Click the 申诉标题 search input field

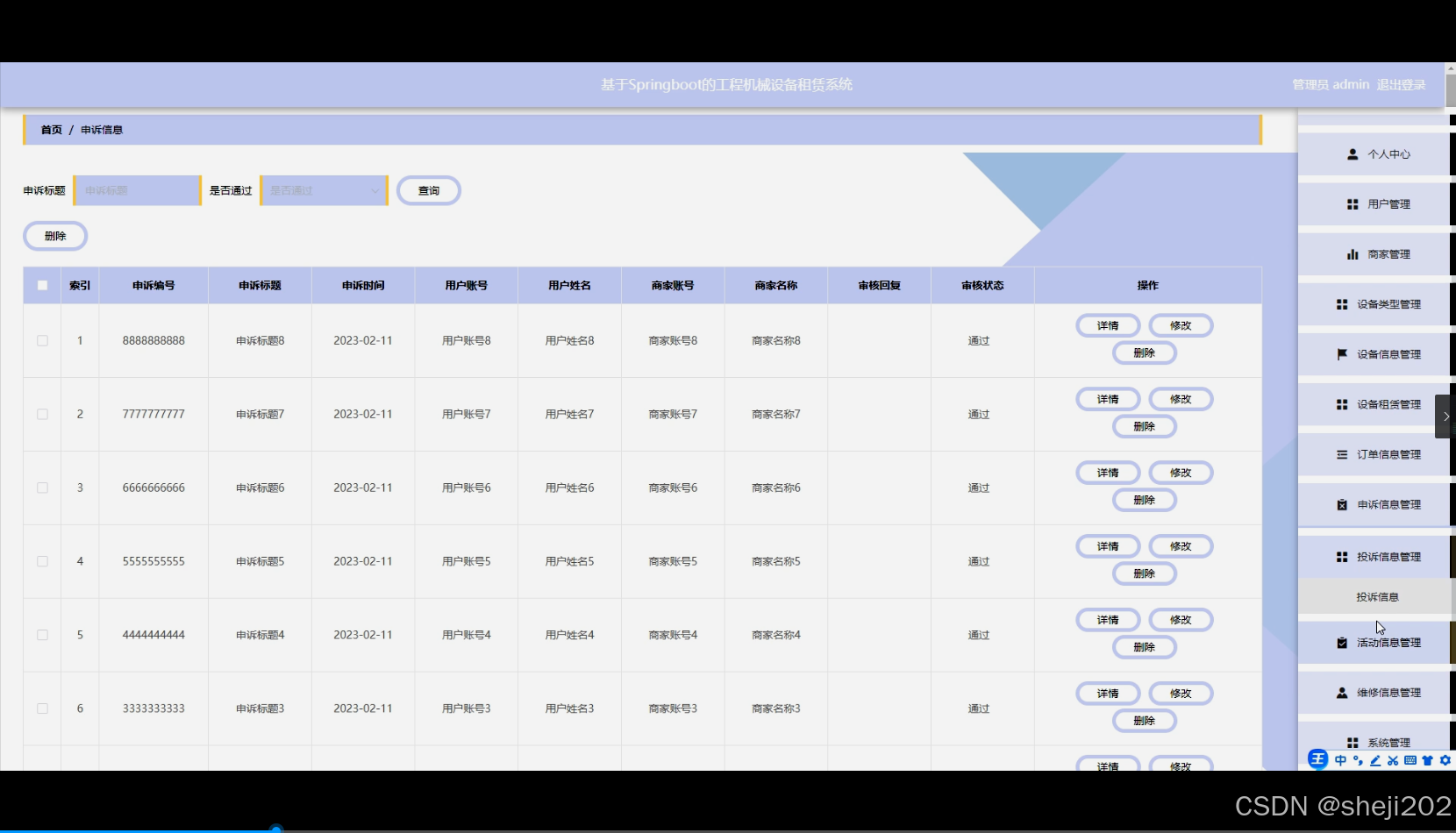pyautogui.click(x=137, y=190)
